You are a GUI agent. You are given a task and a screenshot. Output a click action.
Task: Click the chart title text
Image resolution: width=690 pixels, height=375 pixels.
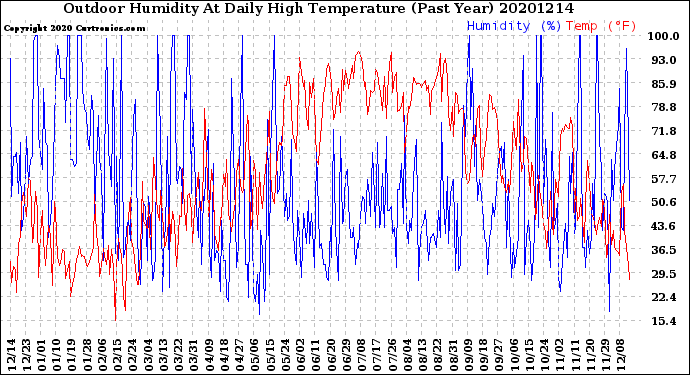(x=319, y=8)
